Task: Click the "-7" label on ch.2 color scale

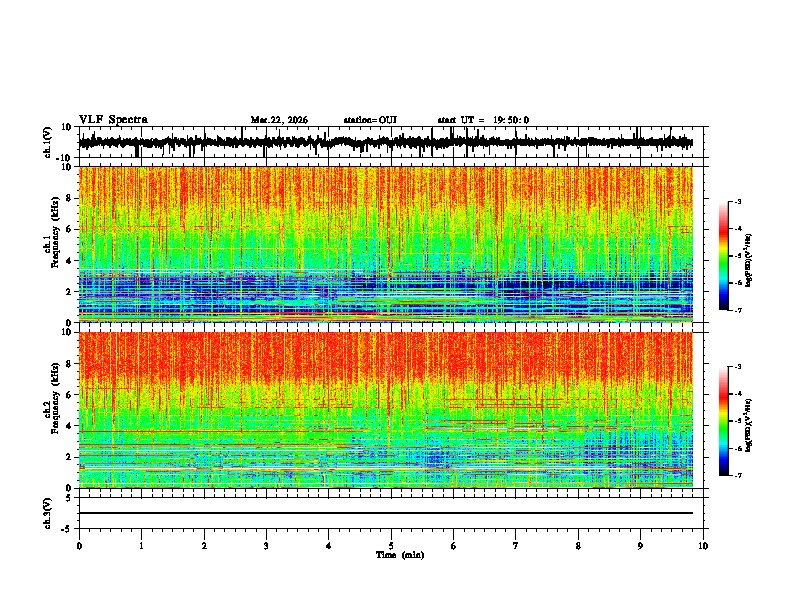Action: coord(738,475)
